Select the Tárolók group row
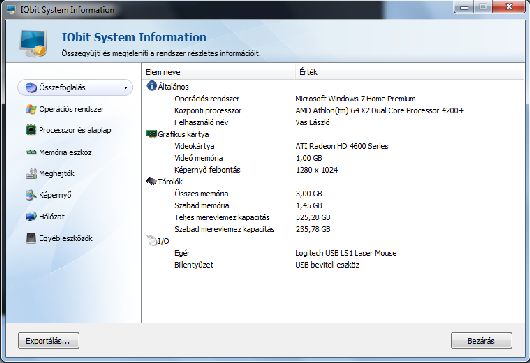This screenshot has width=530, height=363. coord(333,182)
